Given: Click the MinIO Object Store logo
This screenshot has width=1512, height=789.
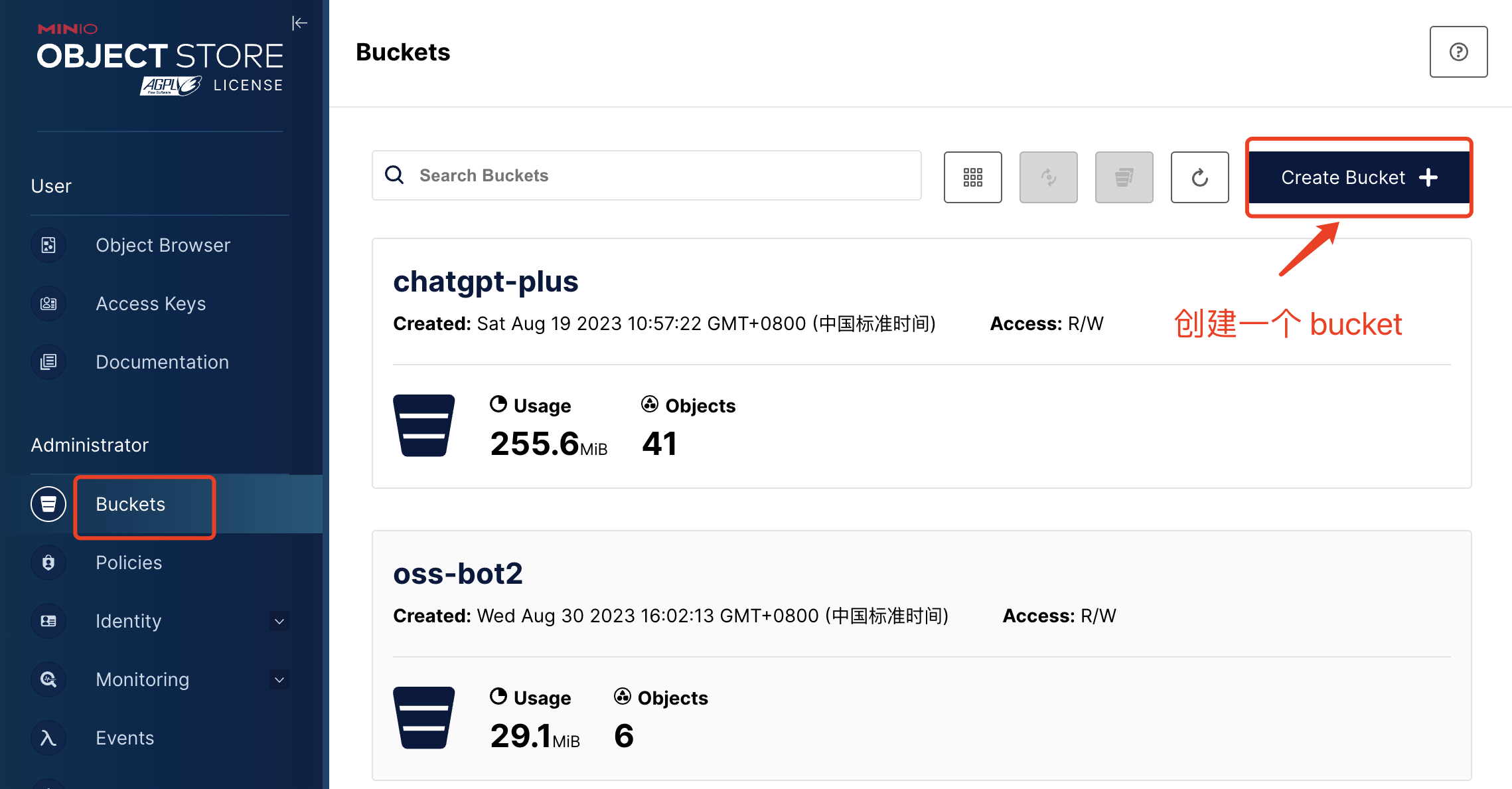Looking at the screenshot, I should (160, 58).
